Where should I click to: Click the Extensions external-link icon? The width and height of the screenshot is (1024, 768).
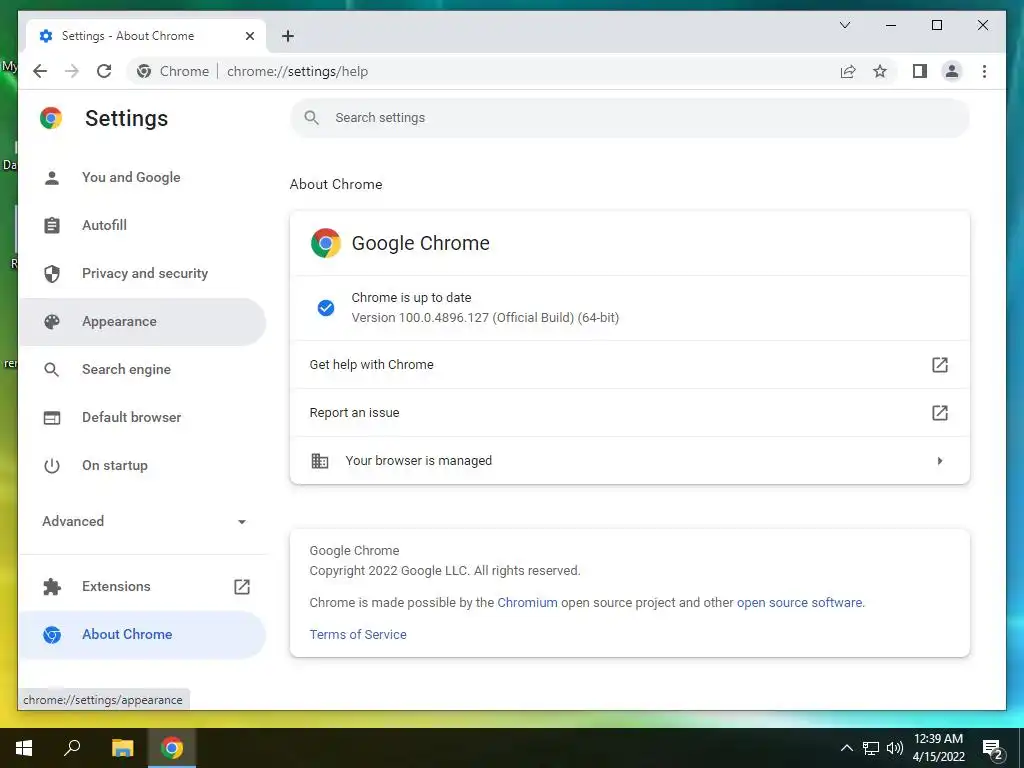tap(242, 586)
